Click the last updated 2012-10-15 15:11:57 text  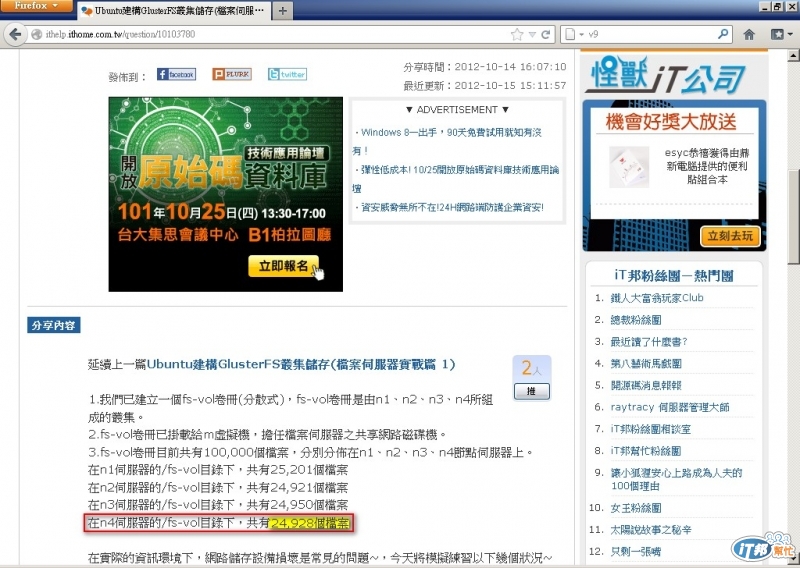(x=485, y=85)
